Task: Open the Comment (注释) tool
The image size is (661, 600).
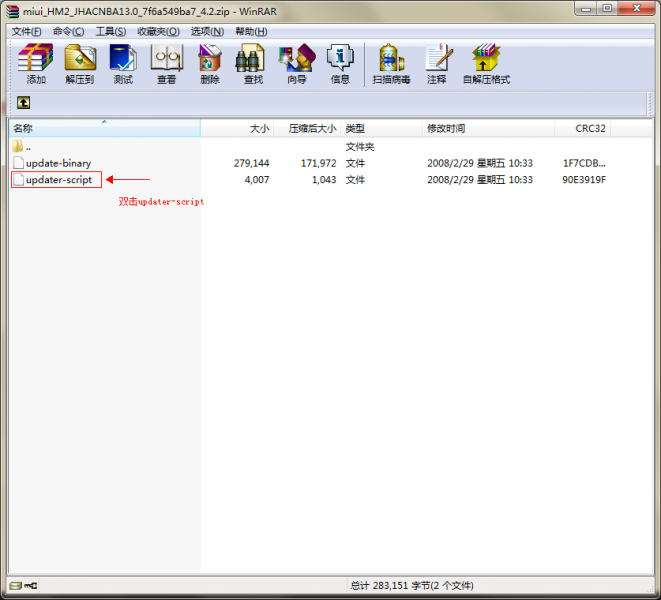Action: (x=437, y=63)
